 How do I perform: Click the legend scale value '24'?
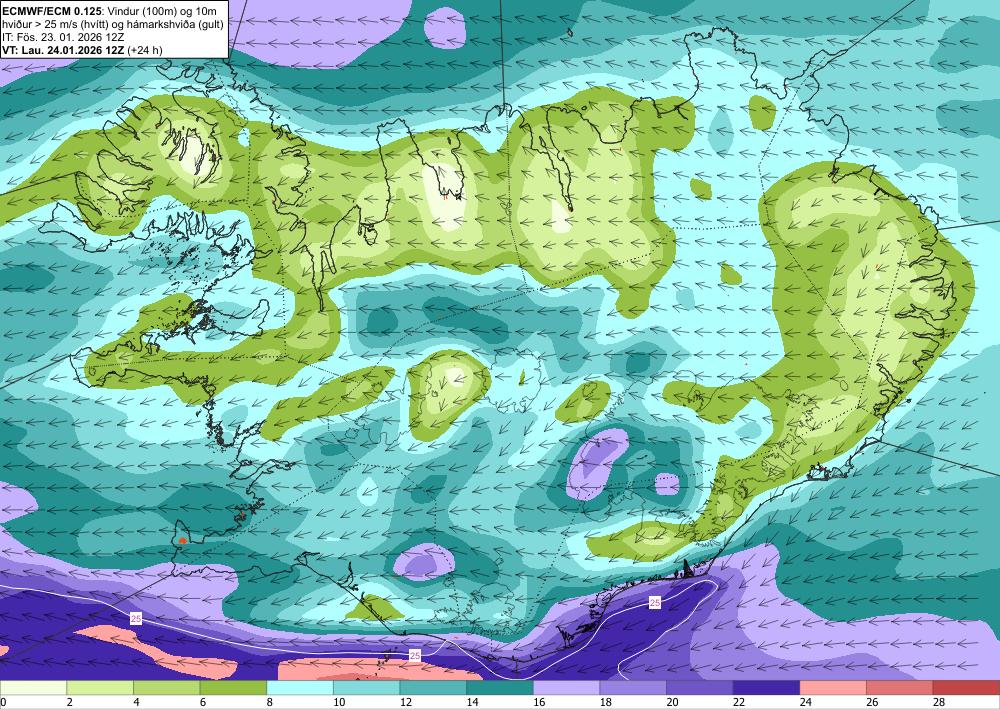pyautogui.click(x=805, y=702)
